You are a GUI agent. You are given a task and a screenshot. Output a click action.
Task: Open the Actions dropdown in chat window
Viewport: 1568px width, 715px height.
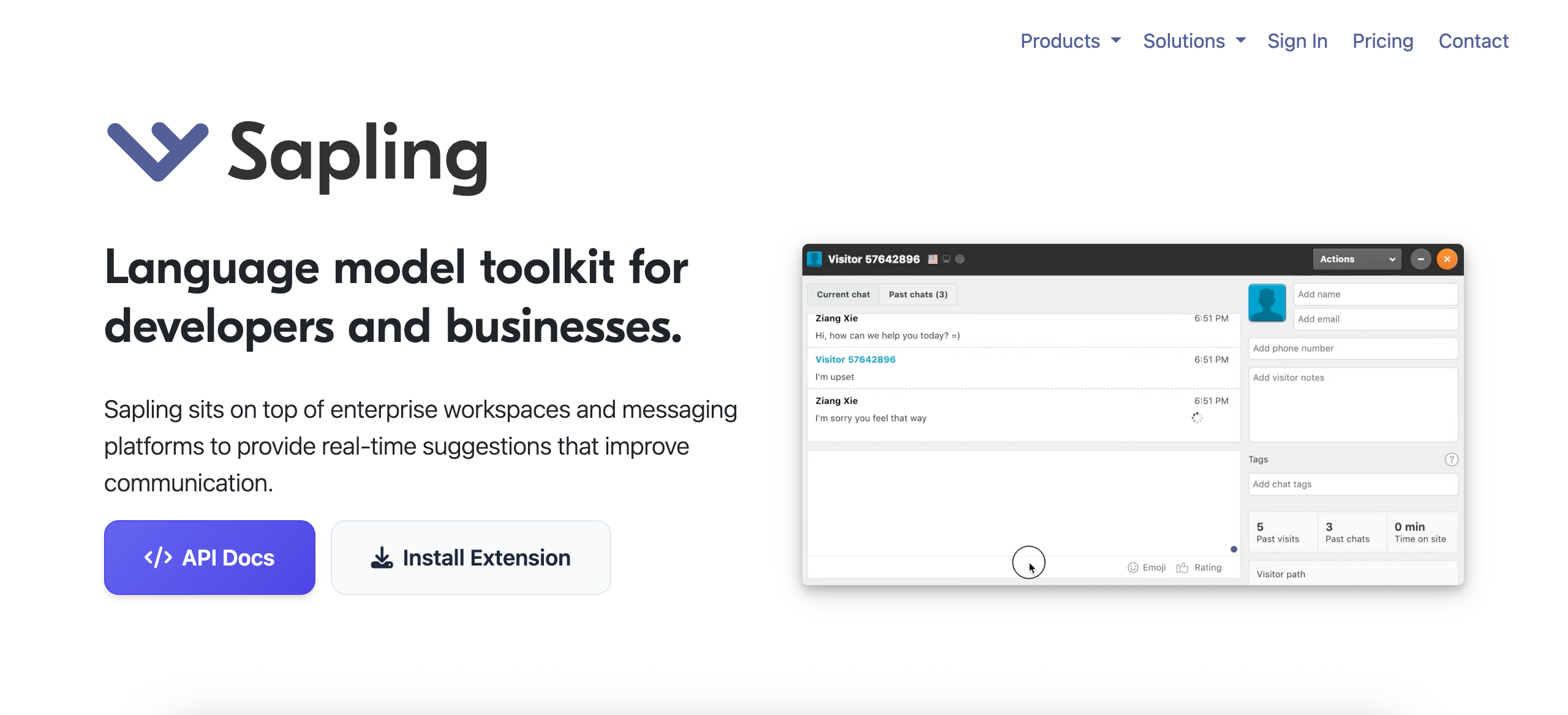click(x=1356, y=259)
